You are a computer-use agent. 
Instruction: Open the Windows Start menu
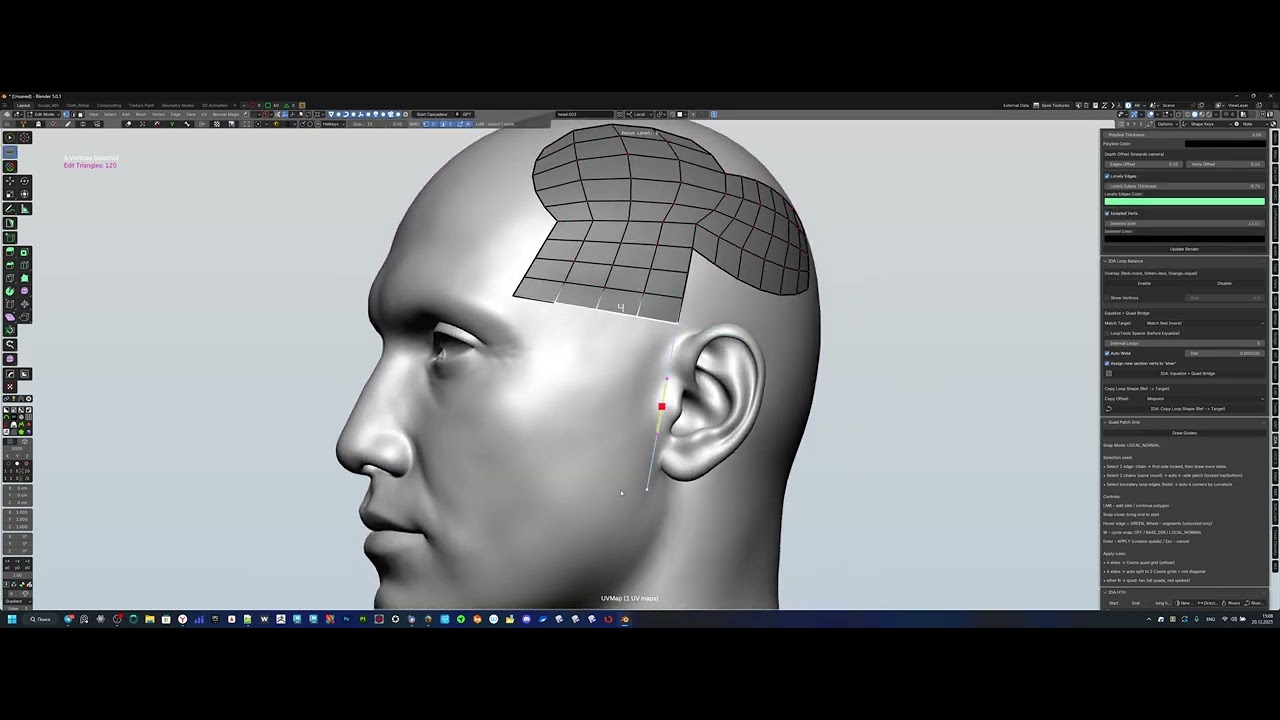click(12, 619)
